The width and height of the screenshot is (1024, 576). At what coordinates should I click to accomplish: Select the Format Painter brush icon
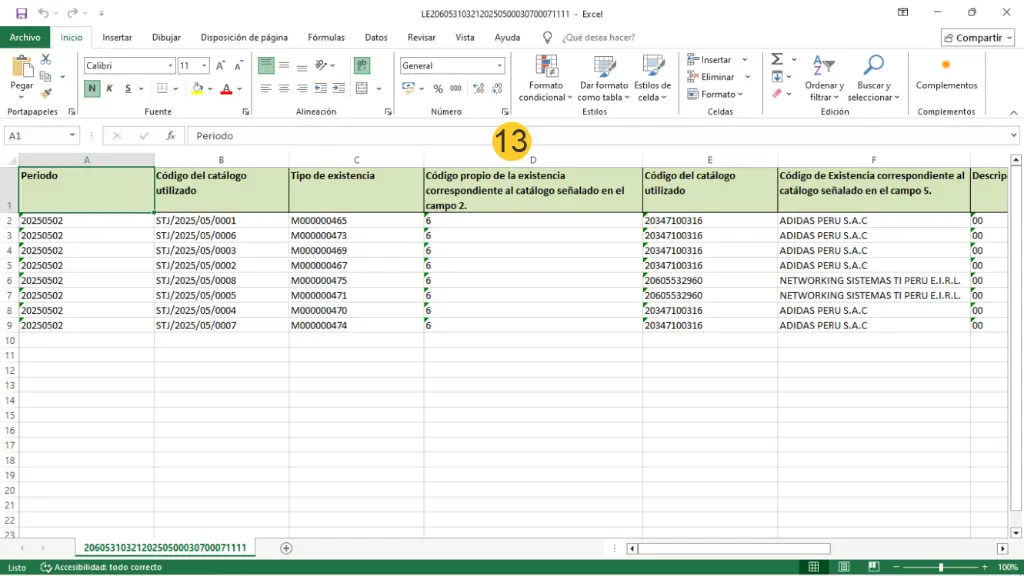[x=46, y=93]
